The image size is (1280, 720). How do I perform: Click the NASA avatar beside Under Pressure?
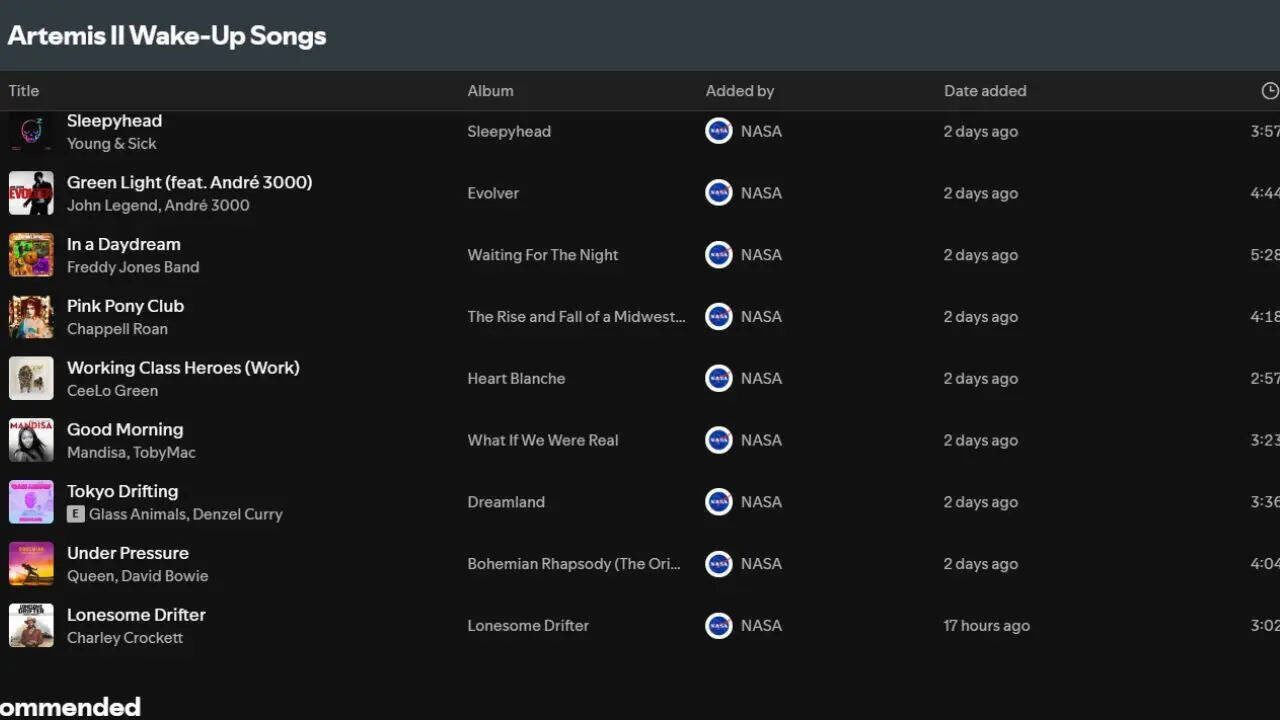click(x=718, y=563)
